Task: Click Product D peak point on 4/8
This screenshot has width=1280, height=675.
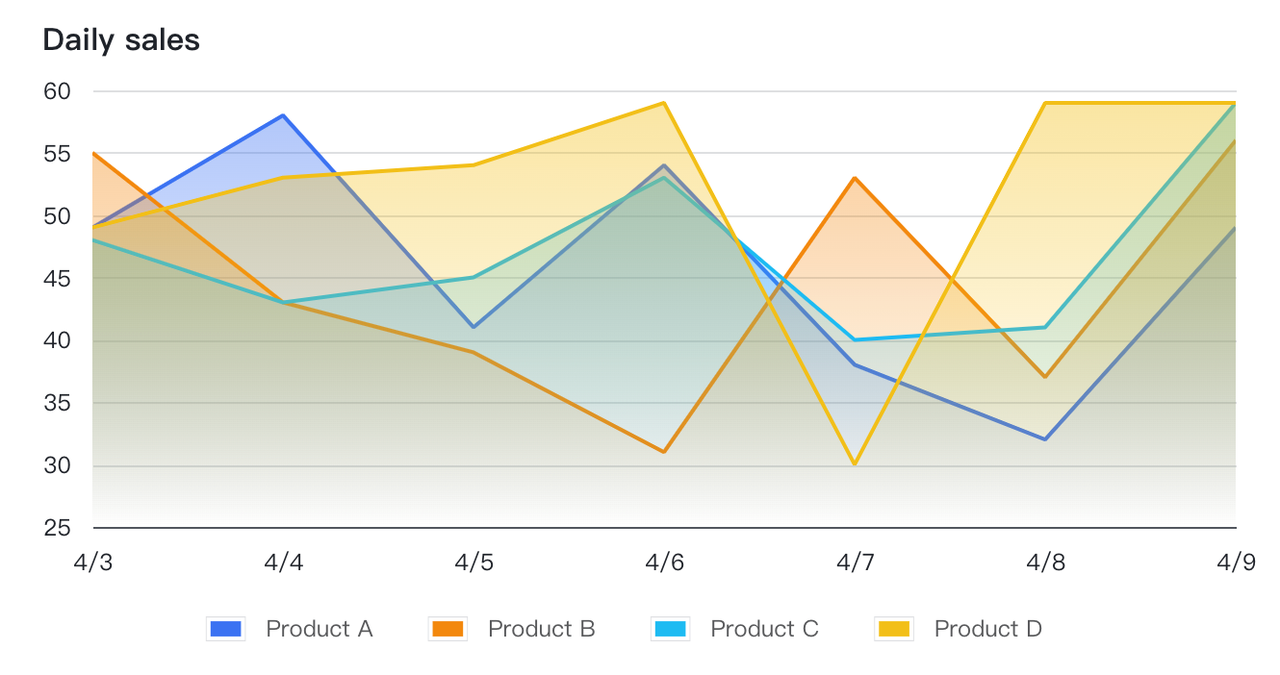Action: [x=1045, y=103]
